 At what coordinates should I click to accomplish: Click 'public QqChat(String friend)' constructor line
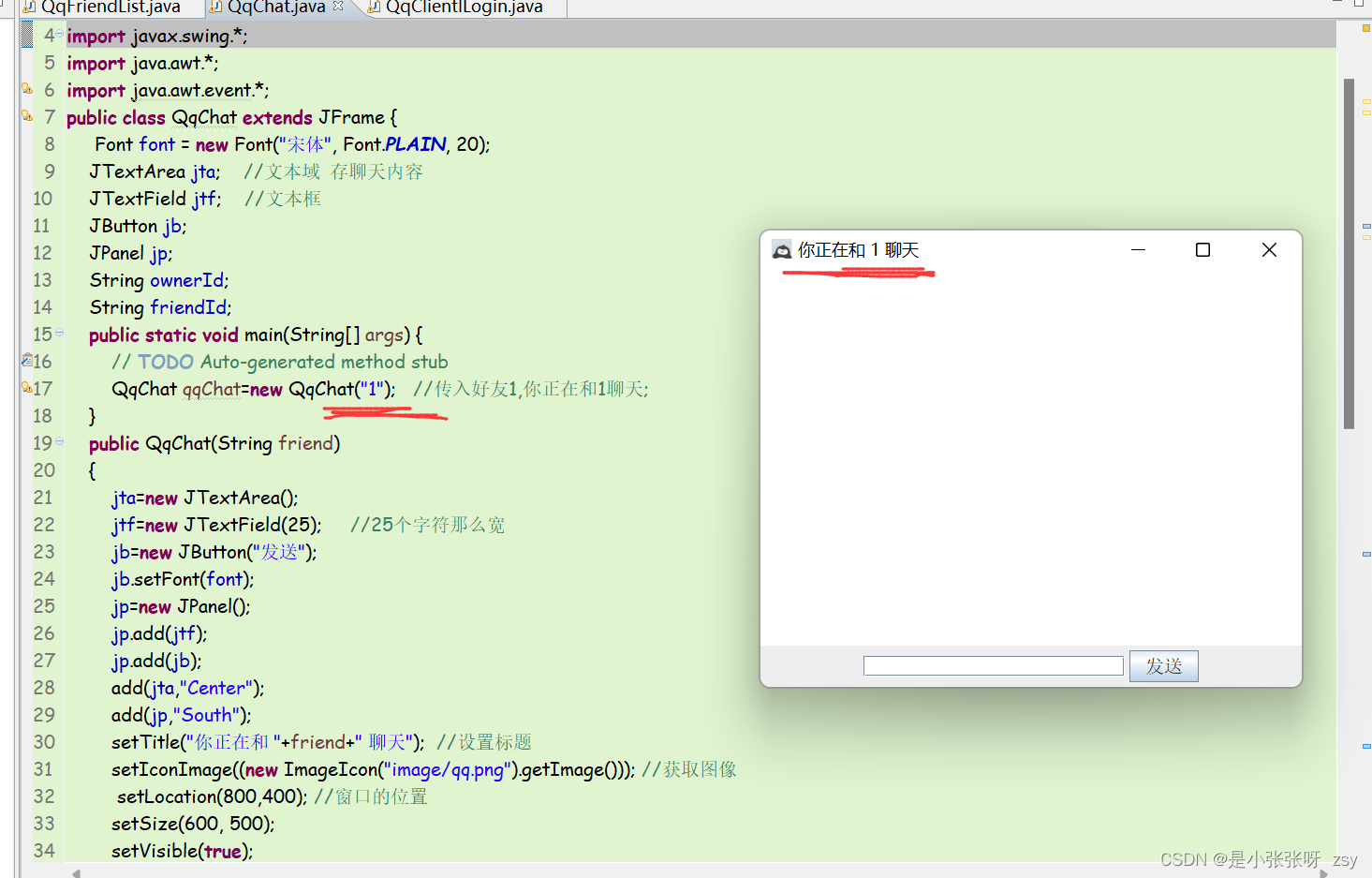(x=214, y=443)
